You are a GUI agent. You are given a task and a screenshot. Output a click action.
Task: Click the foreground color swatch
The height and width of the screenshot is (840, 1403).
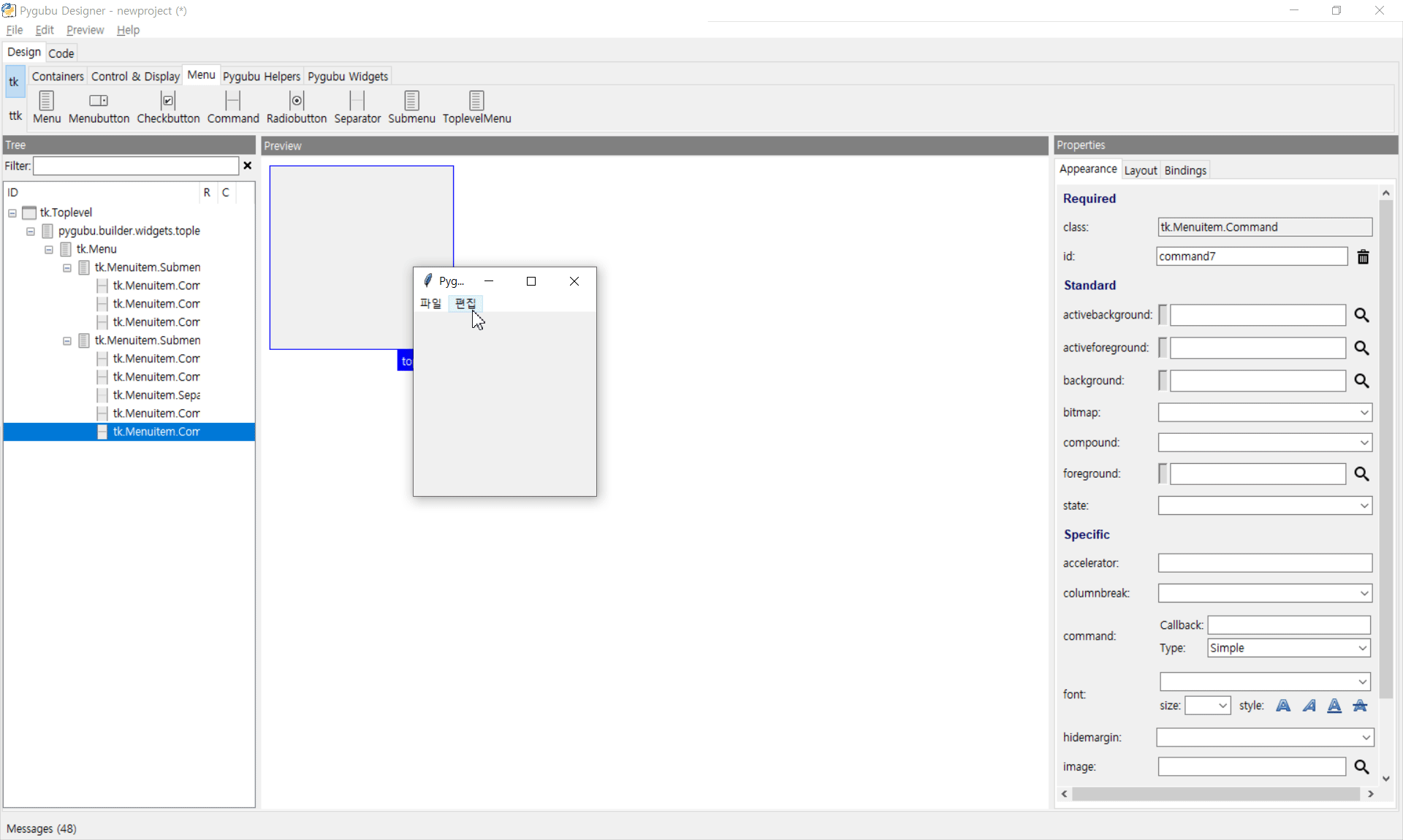[1163, 474]
